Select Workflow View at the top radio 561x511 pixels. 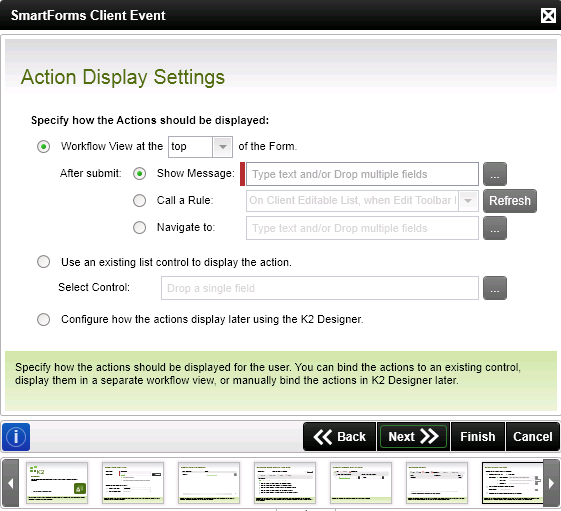click(44, 147)
